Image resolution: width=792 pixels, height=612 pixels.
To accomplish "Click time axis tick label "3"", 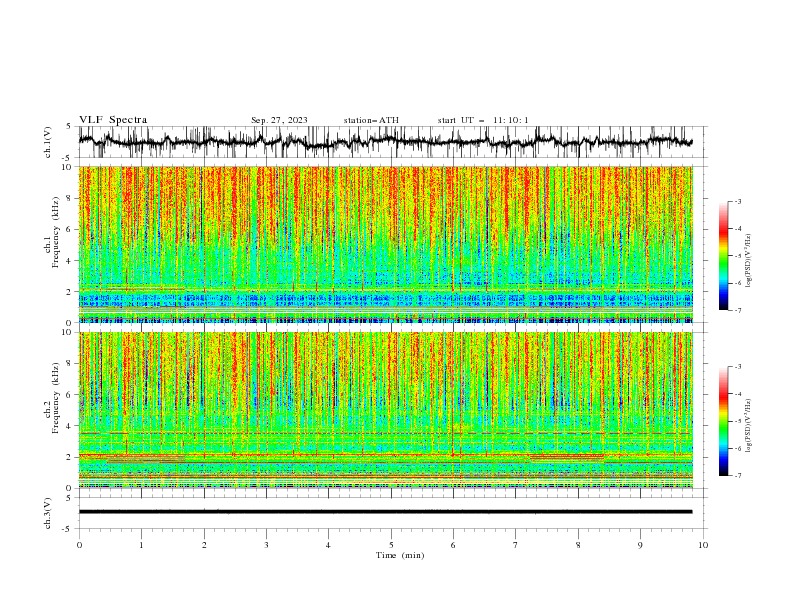I will 266,545.
